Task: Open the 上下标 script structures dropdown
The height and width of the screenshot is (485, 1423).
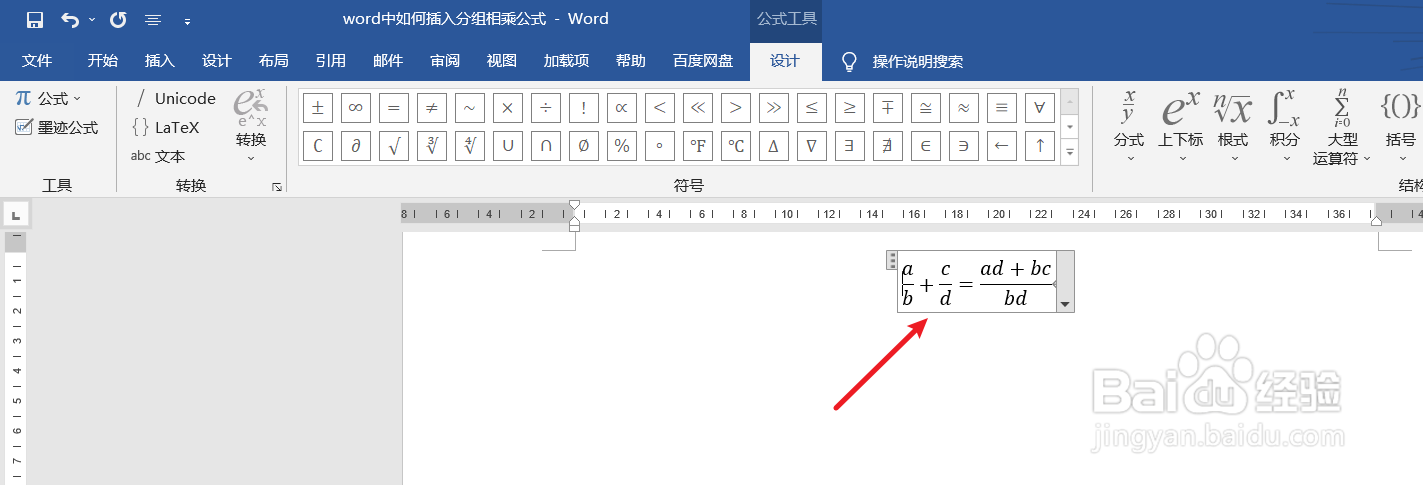Action: 1181,126
